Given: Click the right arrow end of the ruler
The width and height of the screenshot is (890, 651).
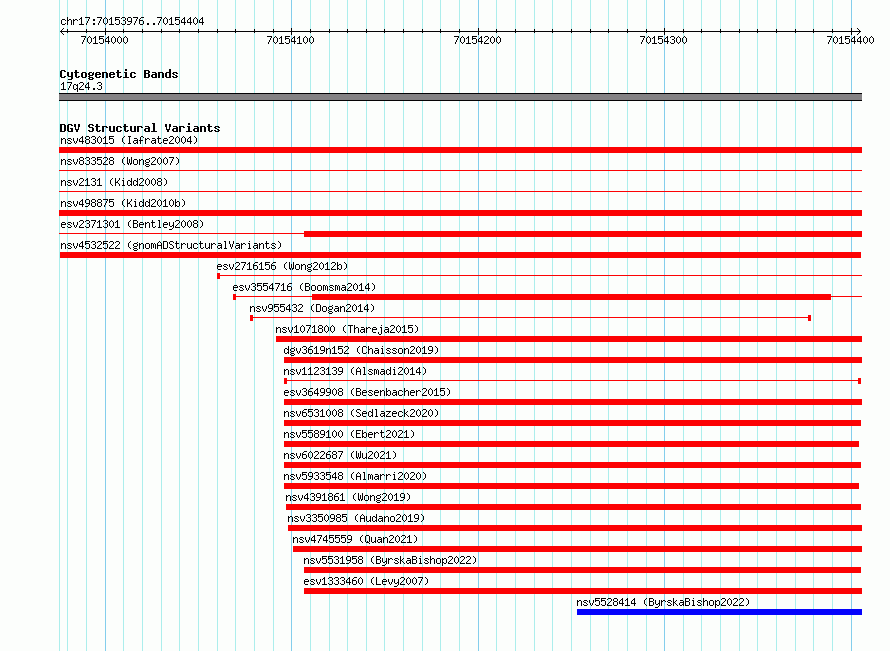Looking at the screenshot, I should 858,31.
